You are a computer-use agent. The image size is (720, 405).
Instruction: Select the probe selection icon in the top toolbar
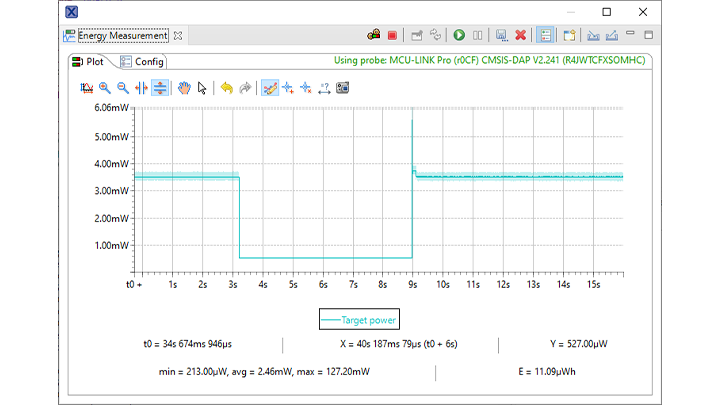coord(374,35)
